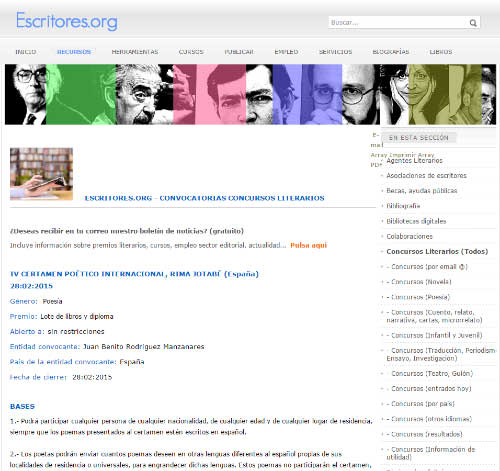Click the boletín de noticias question text

pyautogui.click(x=127, y=231)
